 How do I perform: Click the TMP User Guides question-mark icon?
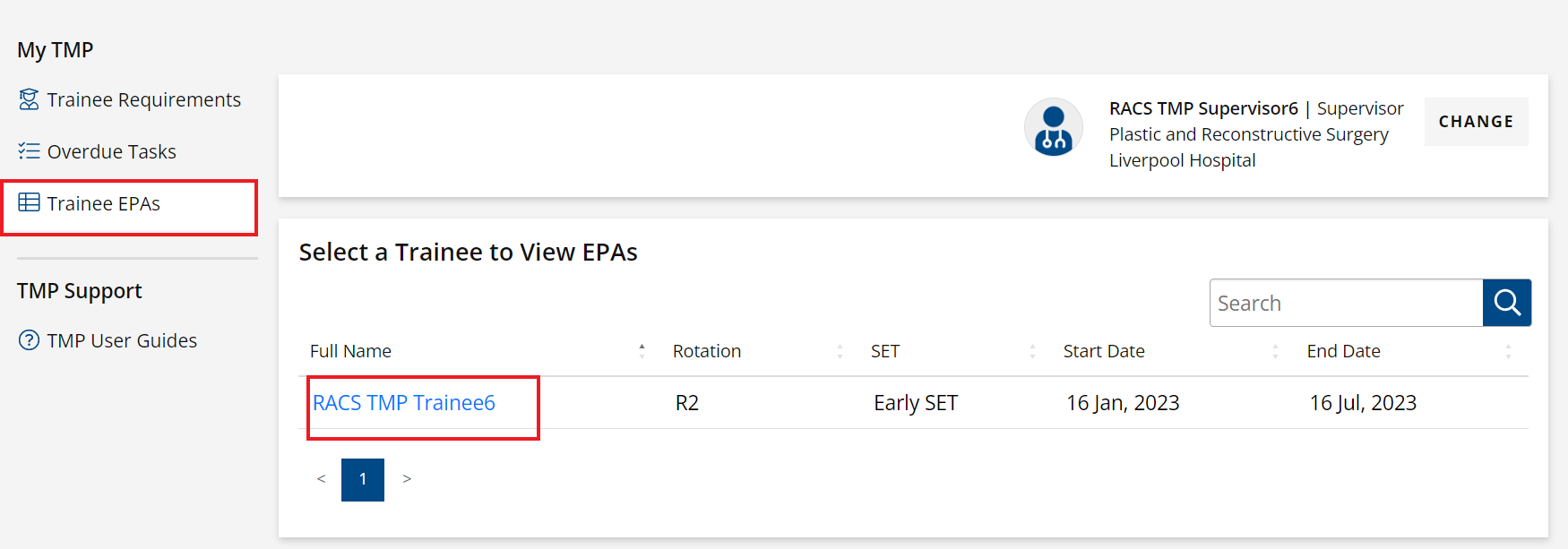29,340
